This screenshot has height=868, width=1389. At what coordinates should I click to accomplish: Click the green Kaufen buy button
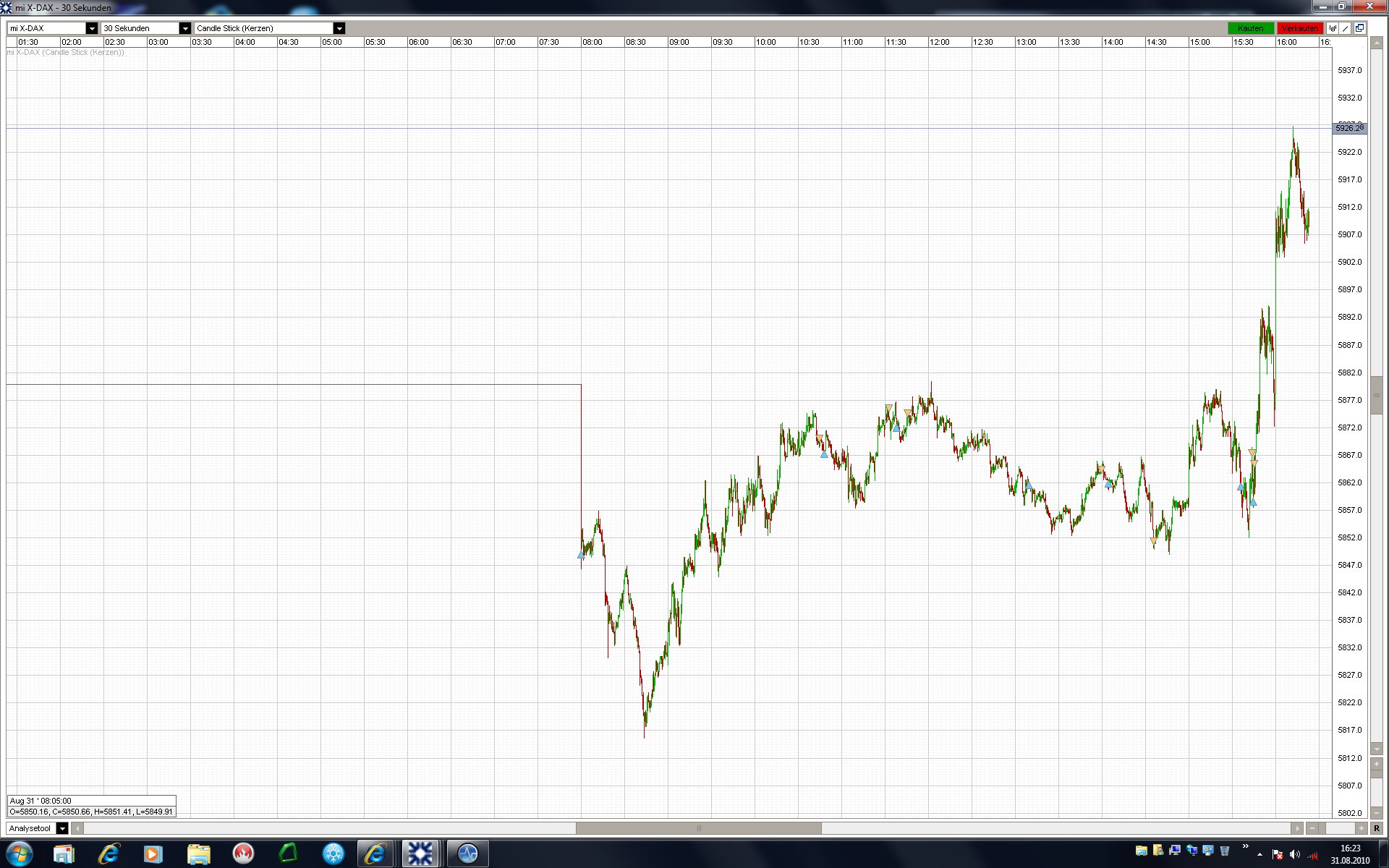[1250, 28]
